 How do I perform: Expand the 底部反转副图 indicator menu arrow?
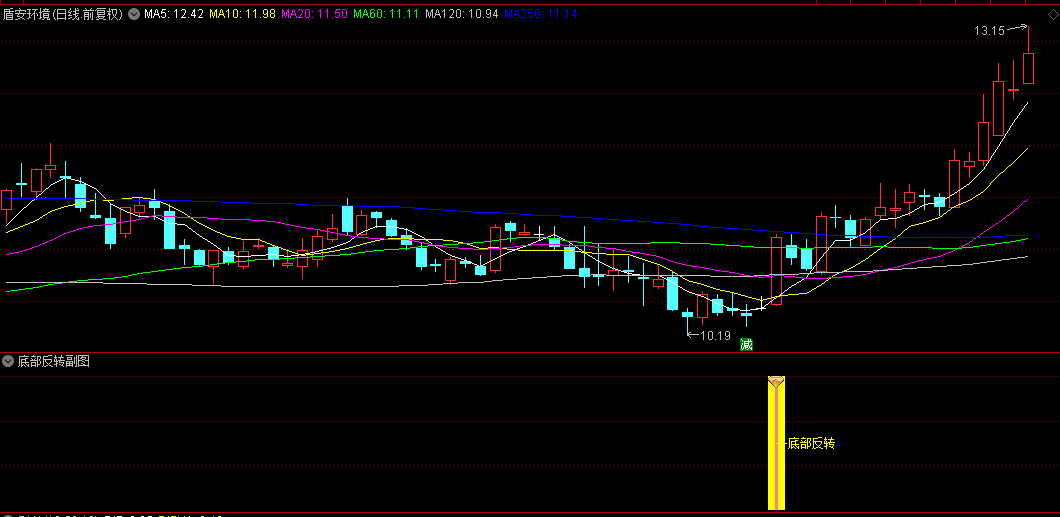[8, 361]
